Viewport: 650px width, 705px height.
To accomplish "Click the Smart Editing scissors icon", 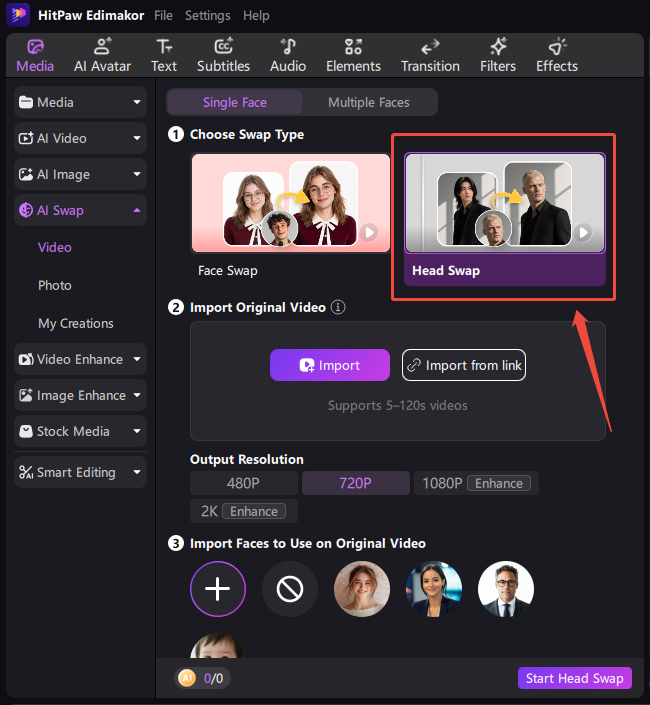I will click(26, 472).
